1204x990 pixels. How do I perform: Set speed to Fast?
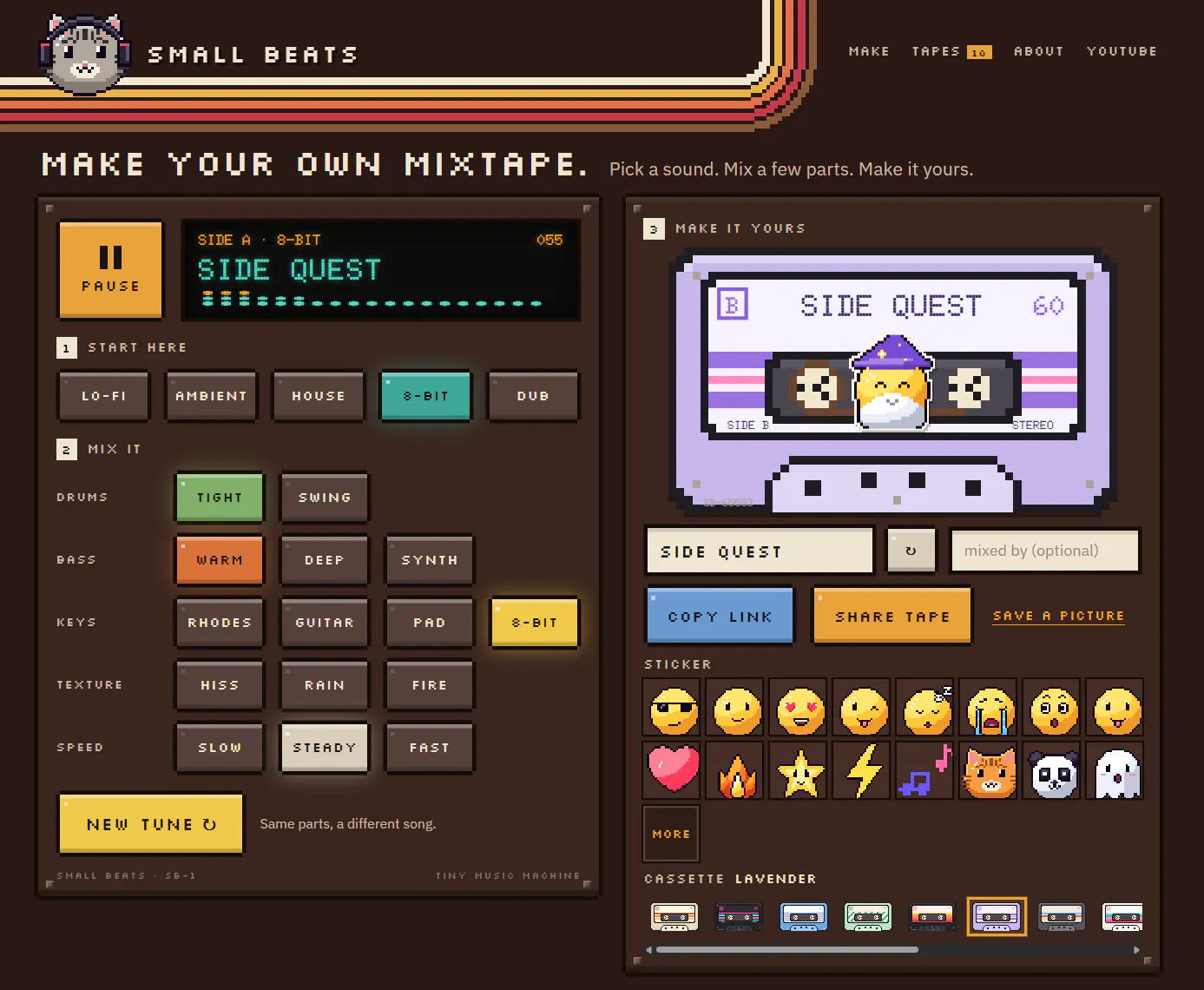pyautogui.click(x=430, y=748)
